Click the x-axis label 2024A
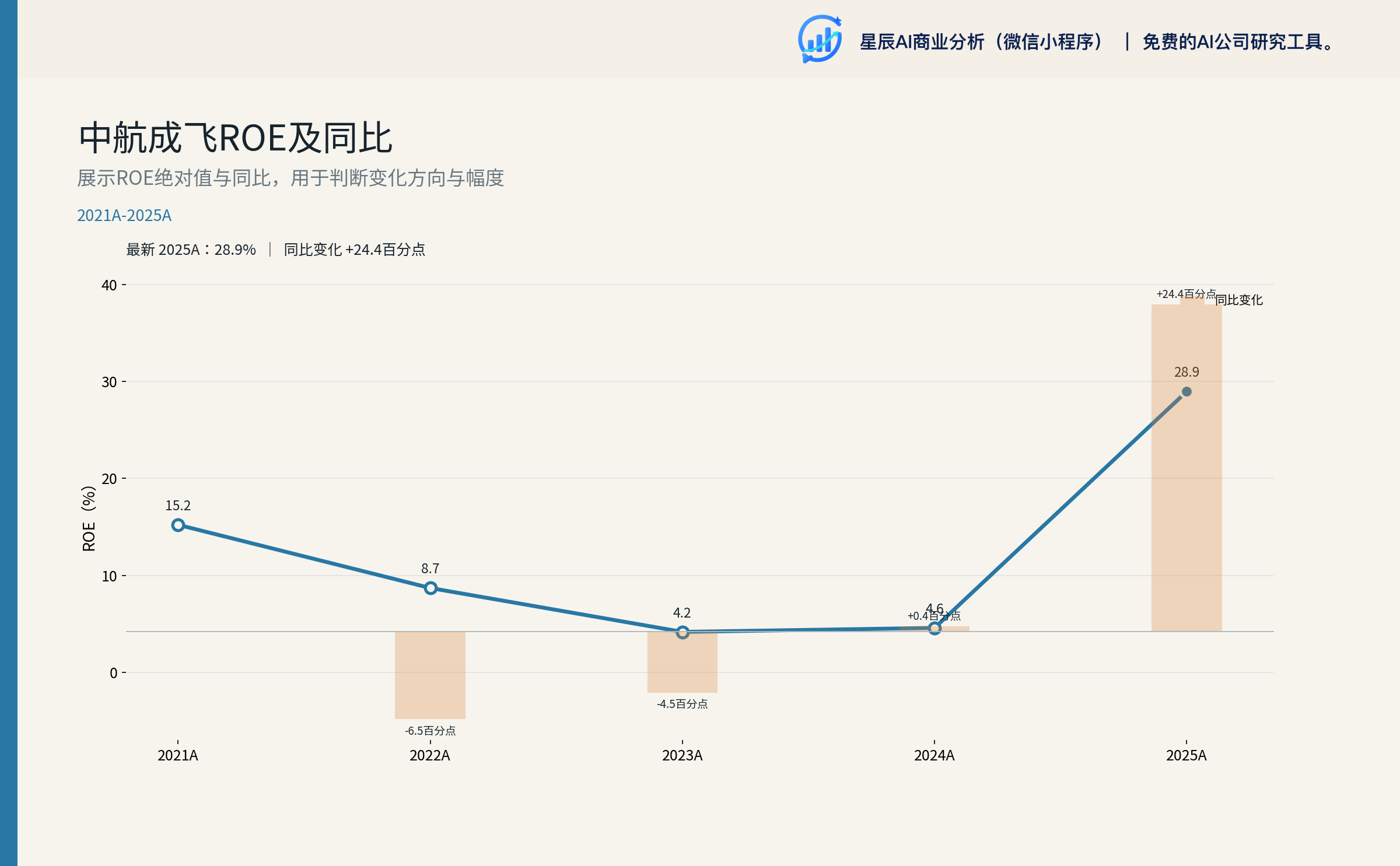Viewport: 1400px width, 866px height. 935,756
